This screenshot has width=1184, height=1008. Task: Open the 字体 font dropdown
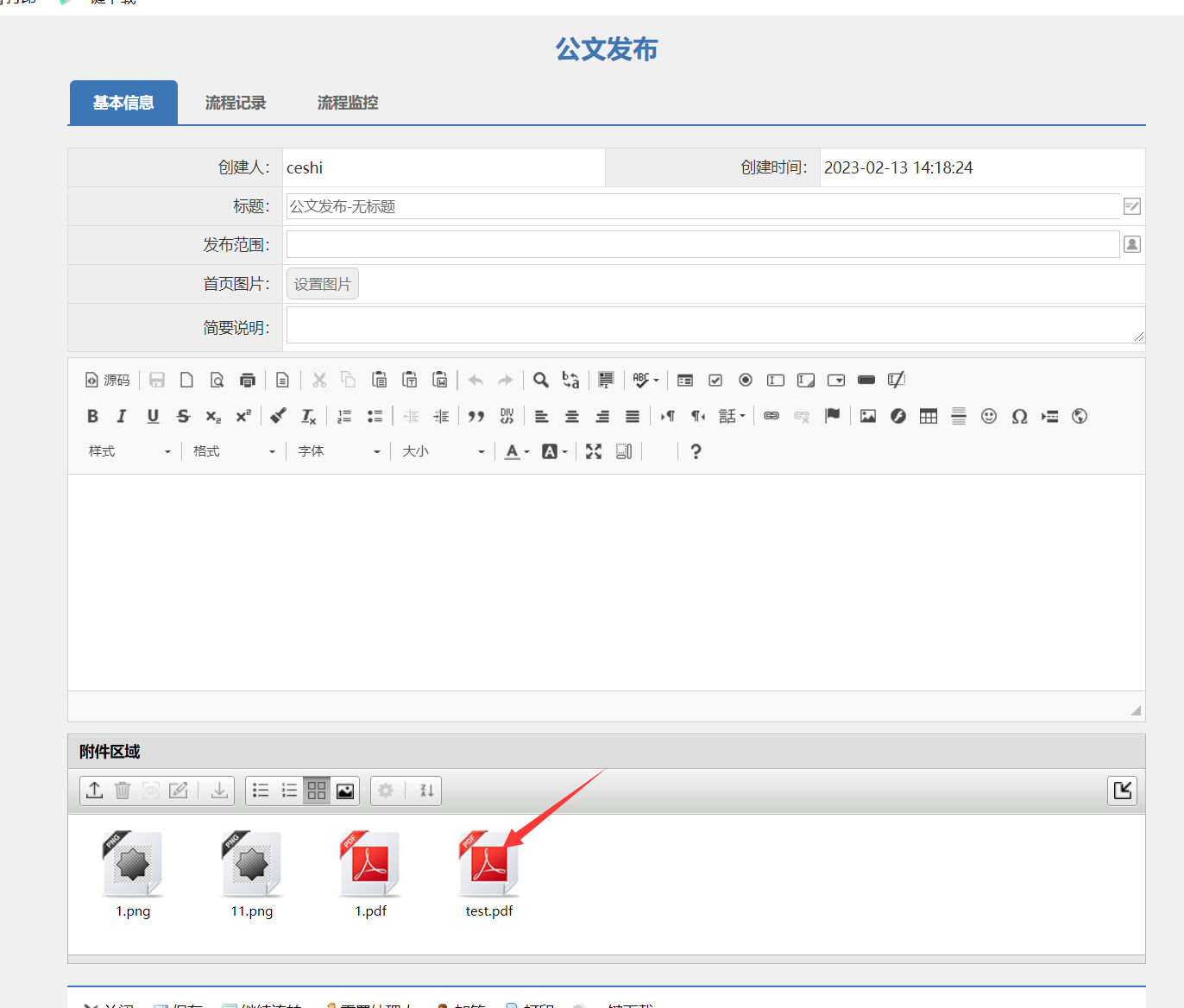coord(338,451)
